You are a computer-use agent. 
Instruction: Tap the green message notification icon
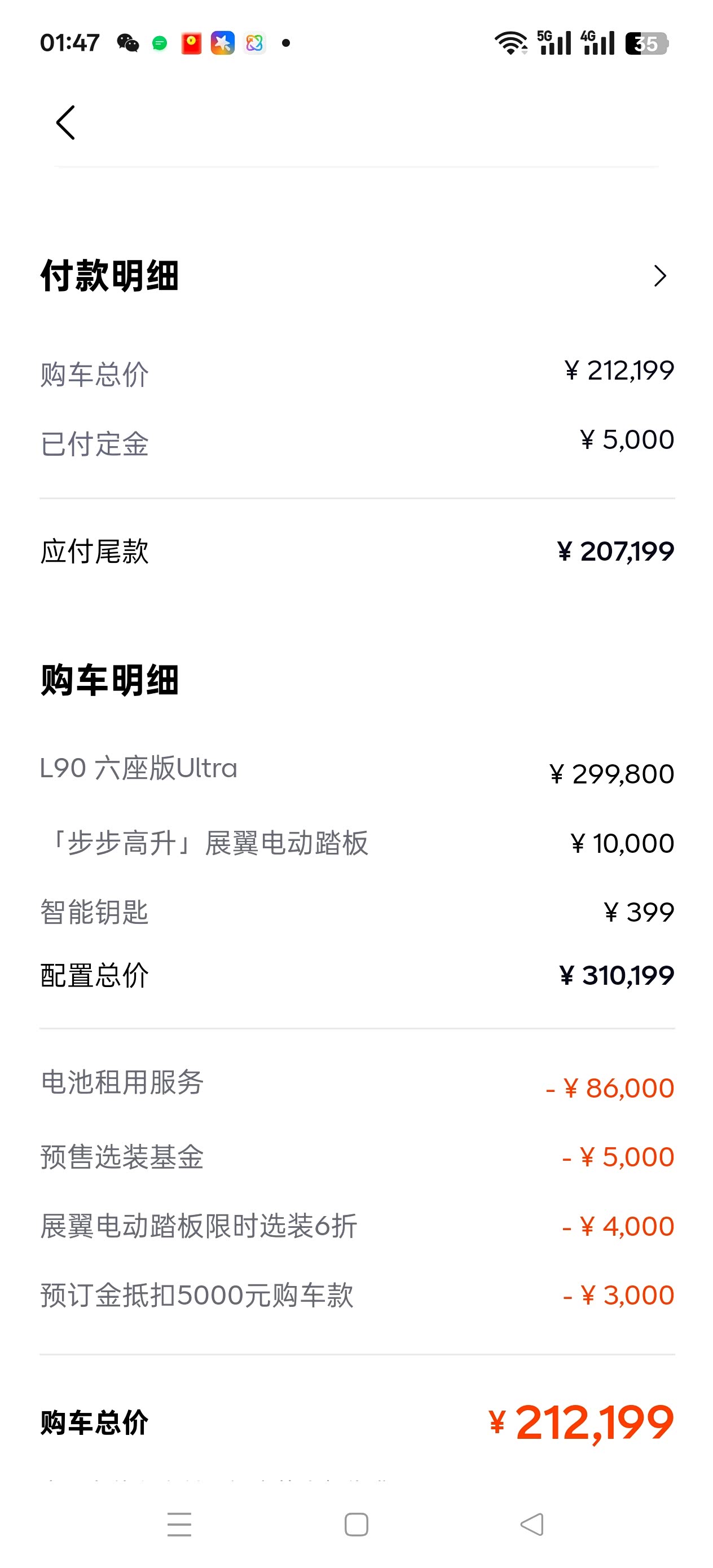point(160,43)
